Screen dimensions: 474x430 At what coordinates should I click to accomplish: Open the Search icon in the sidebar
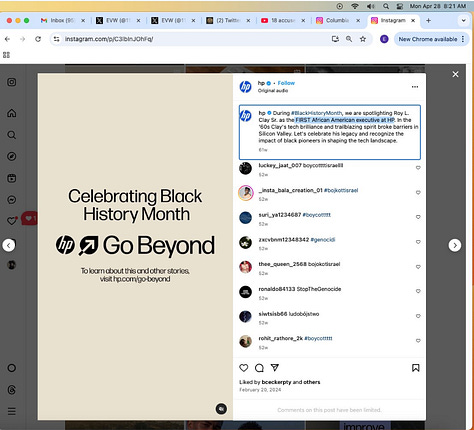(x=12, y=135)
